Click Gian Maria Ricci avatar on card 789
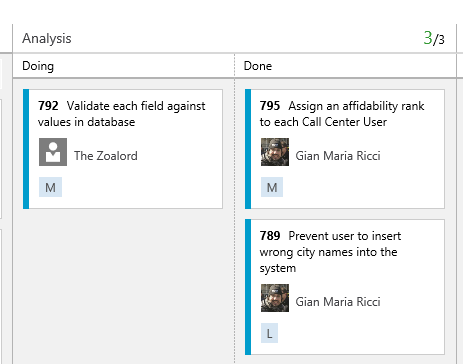Viewport: 463px width, 364px height. pos(275,298)
